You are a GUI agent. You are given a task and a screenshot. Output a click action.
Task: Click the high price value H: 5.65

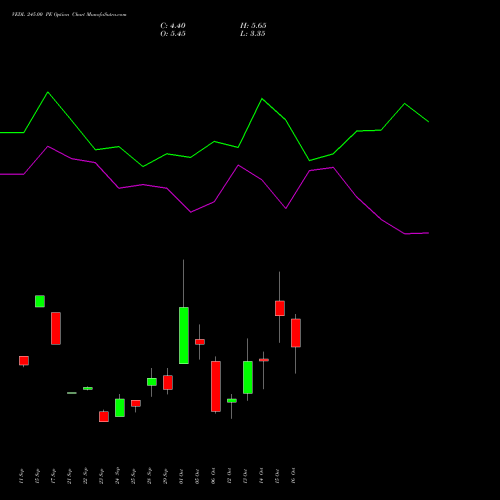[x=253, y=26]
